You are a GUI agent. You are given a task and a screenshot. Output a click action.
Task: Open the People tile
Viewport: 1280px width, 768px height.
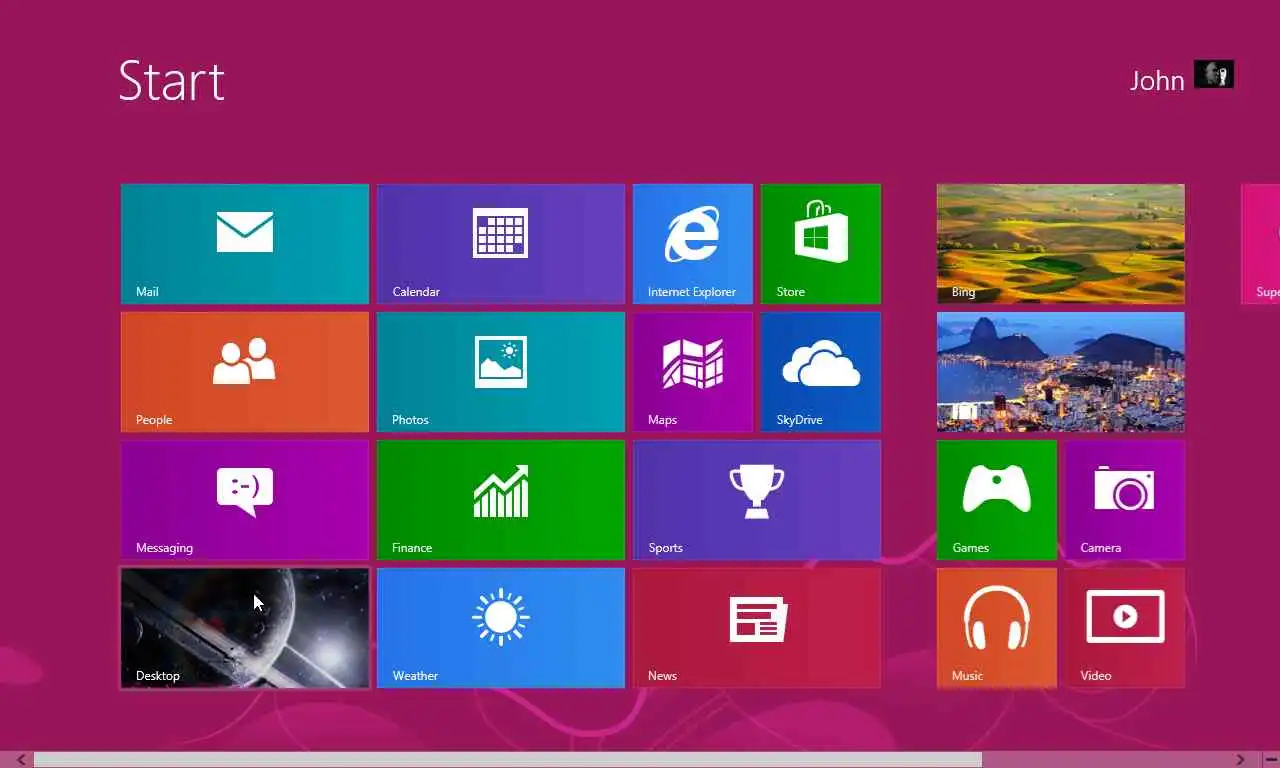point(245,372)
